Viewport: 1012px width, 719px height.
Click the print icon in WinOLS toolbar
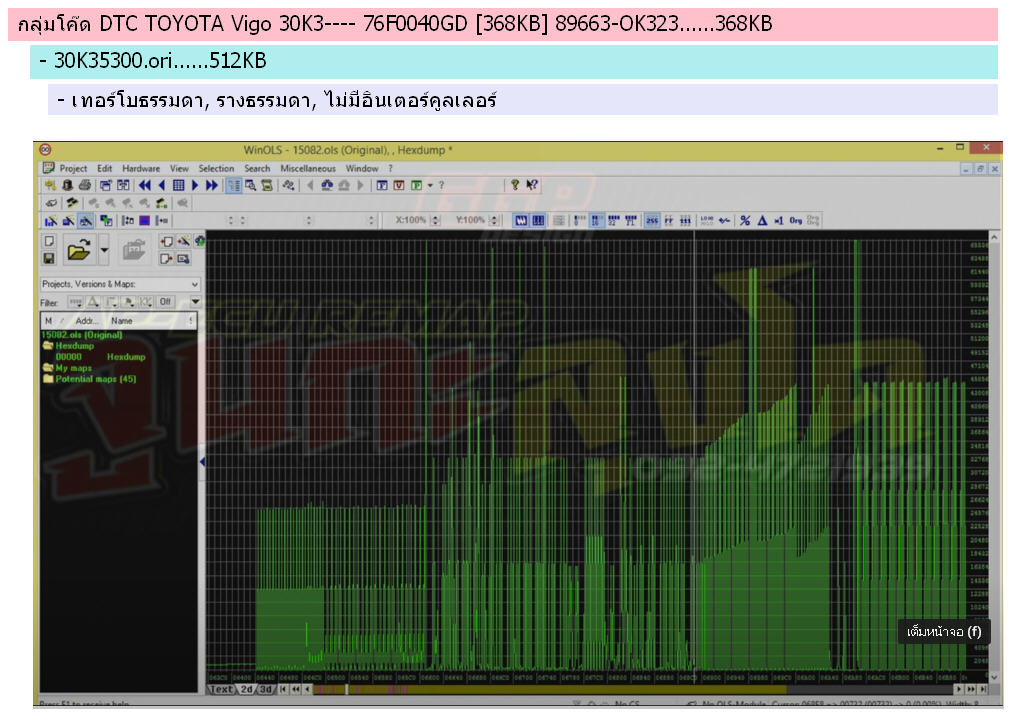click(84, 185)
